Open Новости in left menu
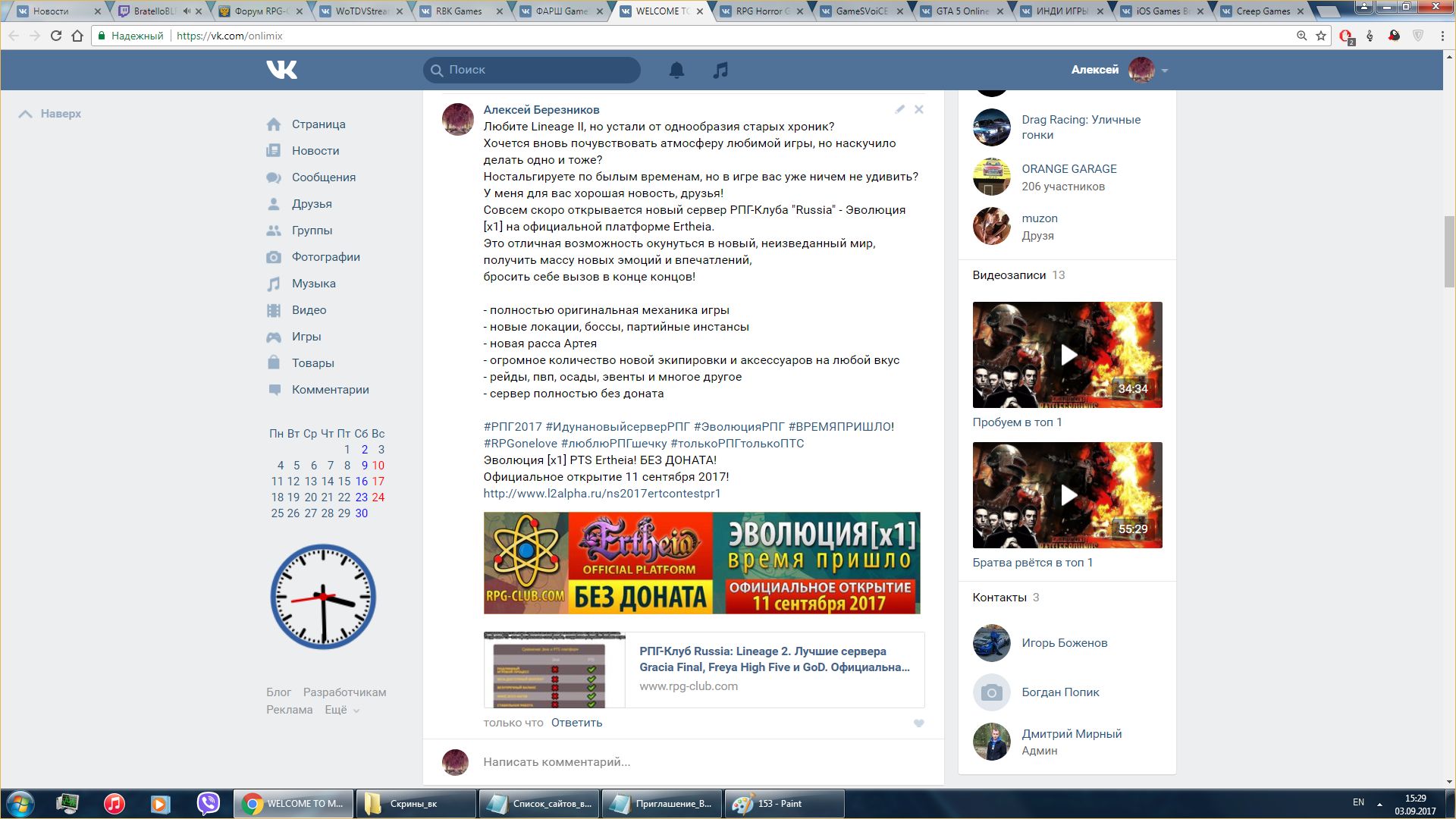 pos(315,151)
